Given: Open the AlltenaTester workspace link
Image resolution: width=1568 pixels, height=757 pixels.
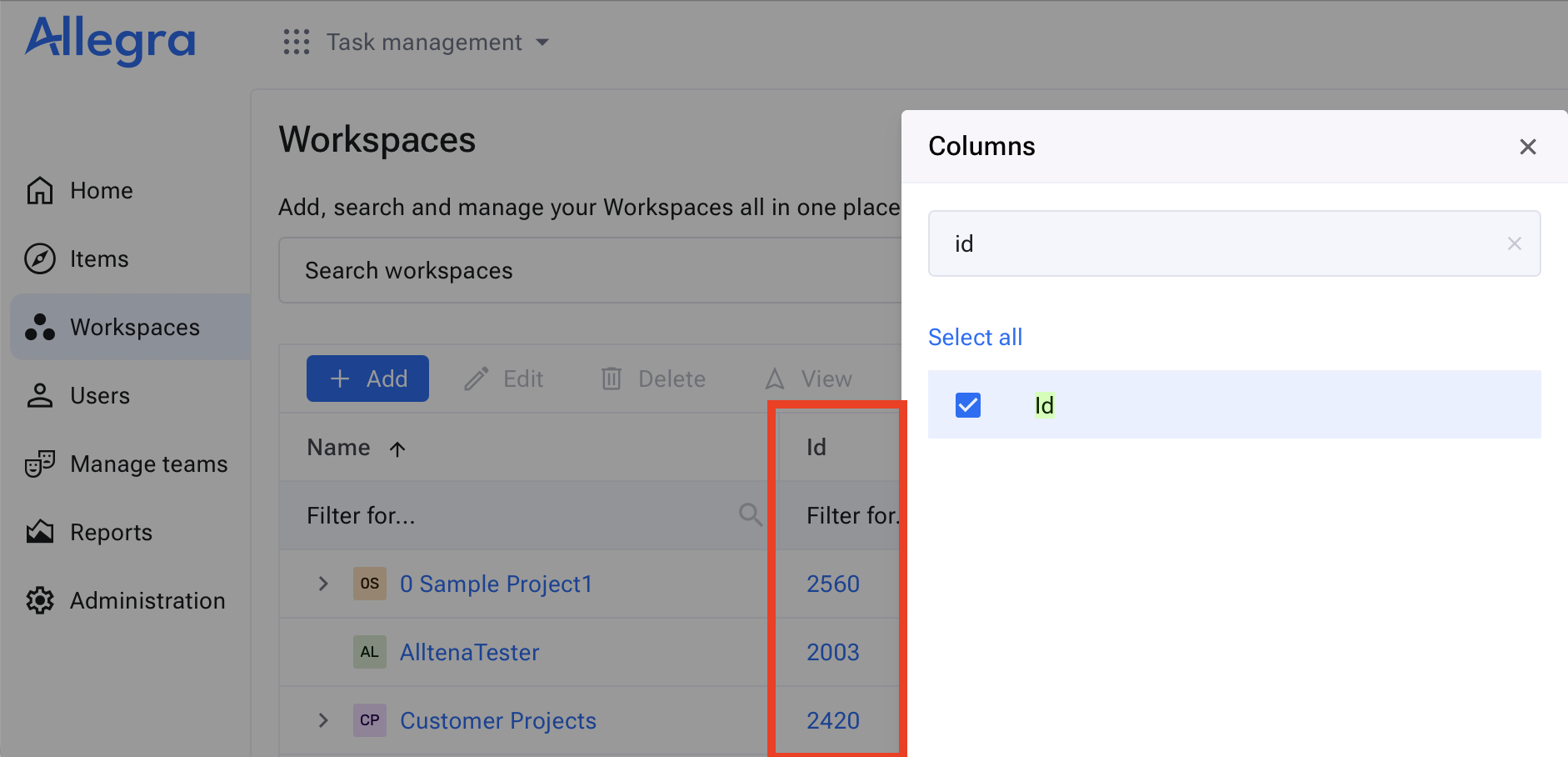Looking at the screenshot, I should point(469,652).
